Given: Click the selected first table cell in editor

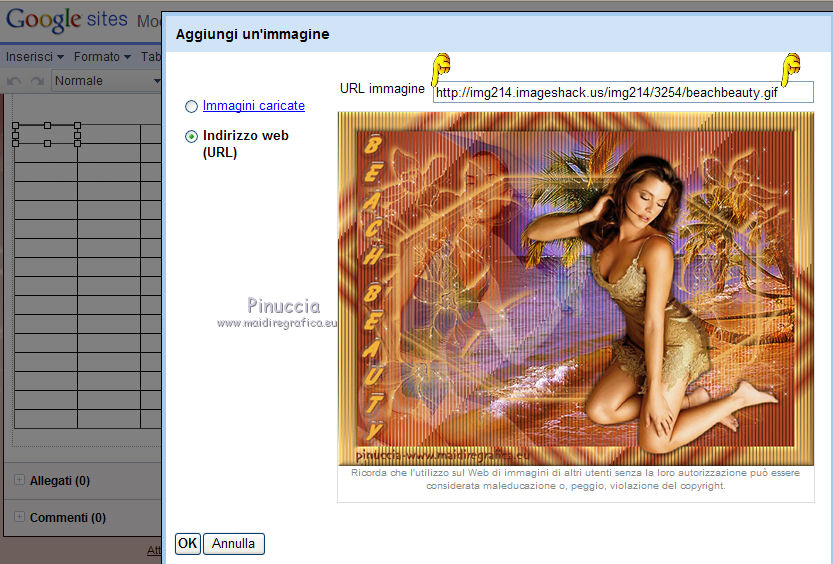Looking at the screenshot, I should pos(46,134).
